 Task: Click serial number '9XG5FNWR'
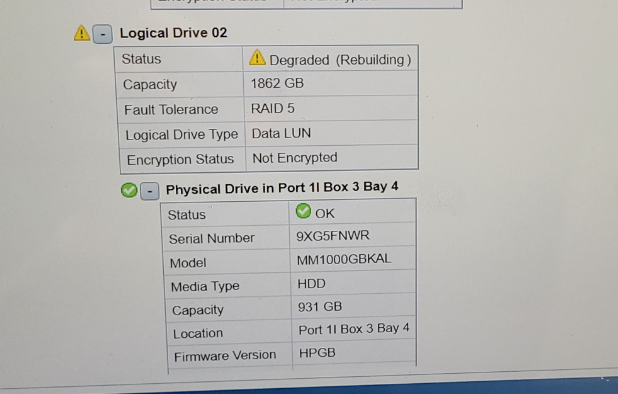[333, 236]
